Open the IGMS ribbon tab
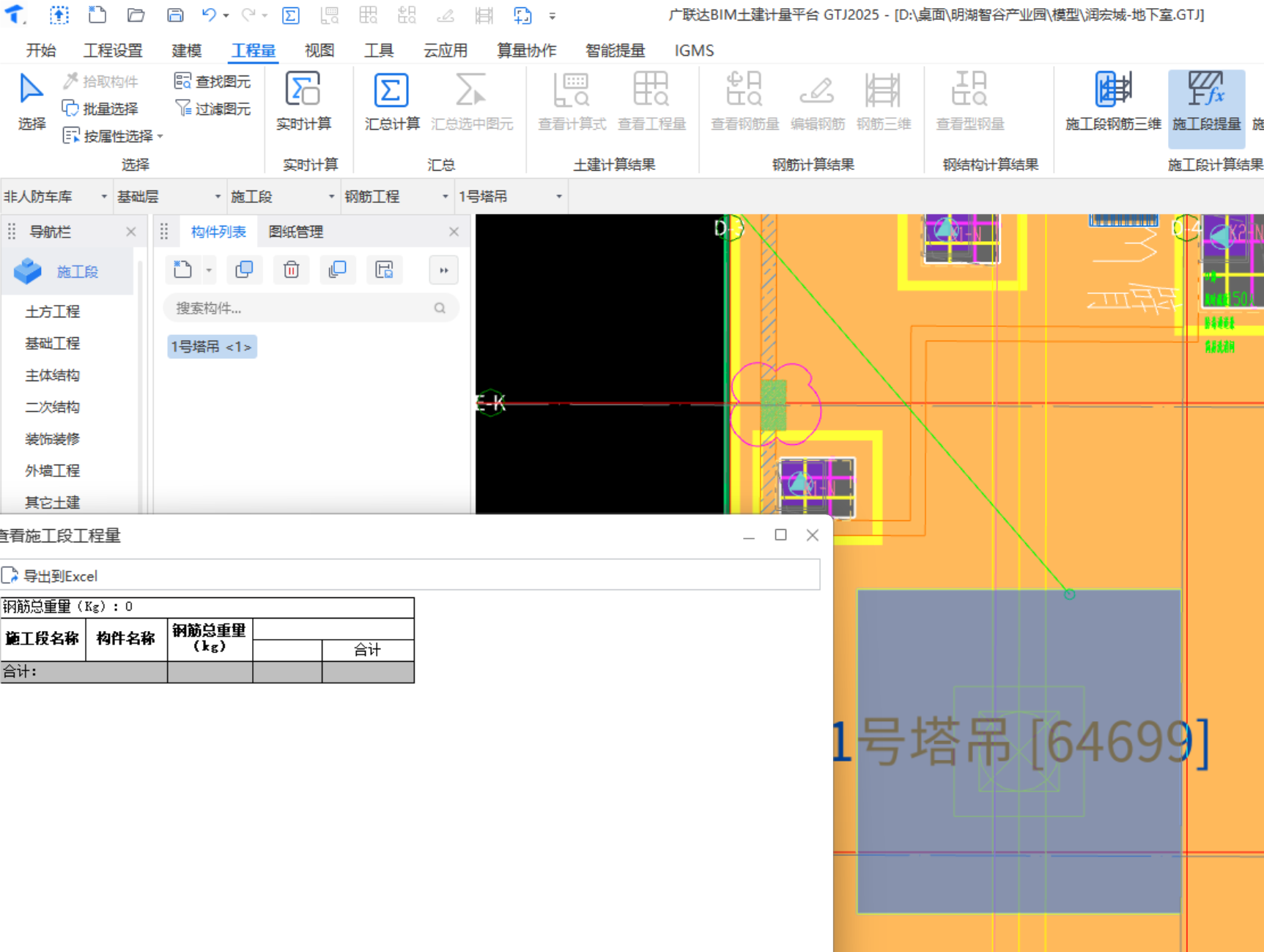Screen dimensions: 1264x952 (x=694, y=51)
